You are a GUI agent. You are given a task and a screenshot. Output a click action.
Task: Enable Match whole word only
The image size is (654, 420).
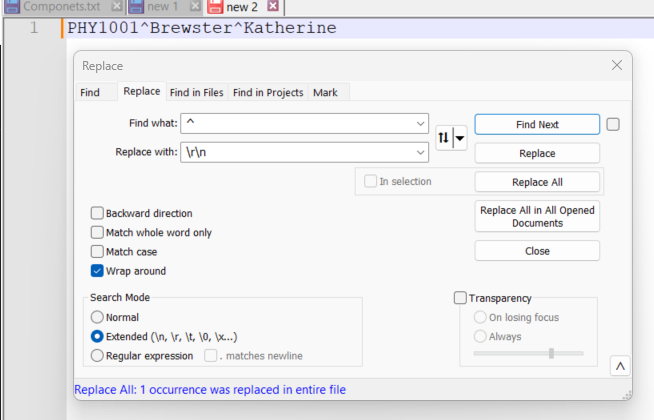pos(97,232)
